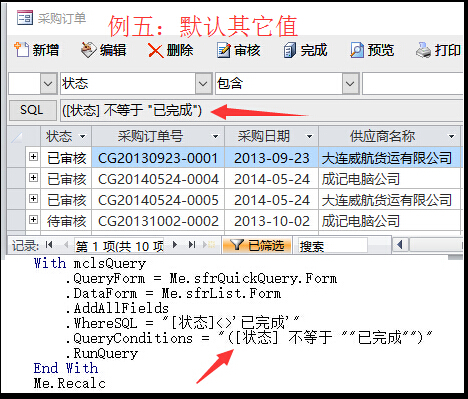Go to last record navigation button
The image size is (468, 399).
tap(192, 245)
